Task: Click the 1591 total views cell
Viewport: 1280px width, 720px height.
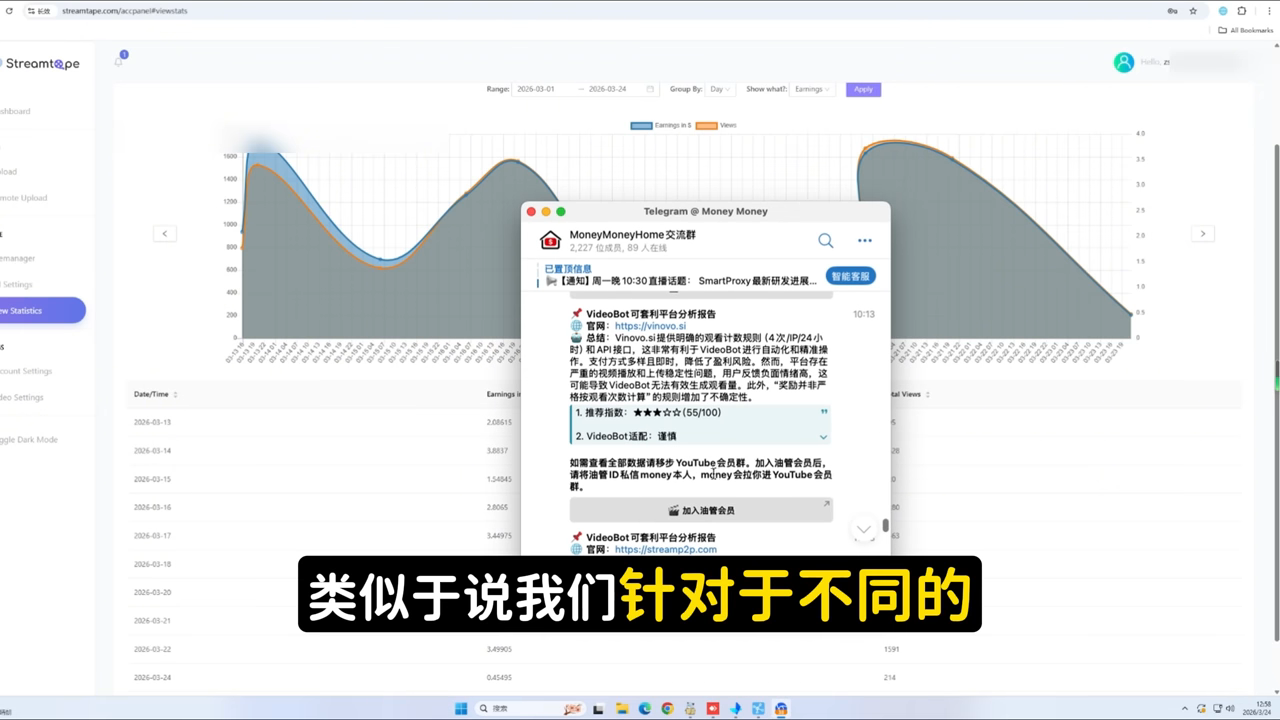Action: coord(891,649)
